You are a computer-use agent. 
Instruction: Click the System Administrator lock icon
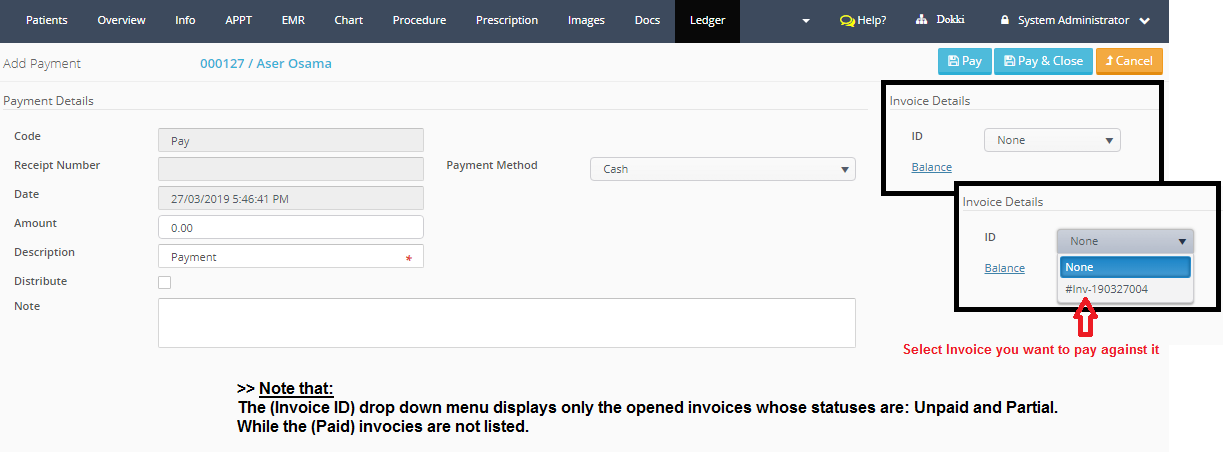(x=1005, y=21)
